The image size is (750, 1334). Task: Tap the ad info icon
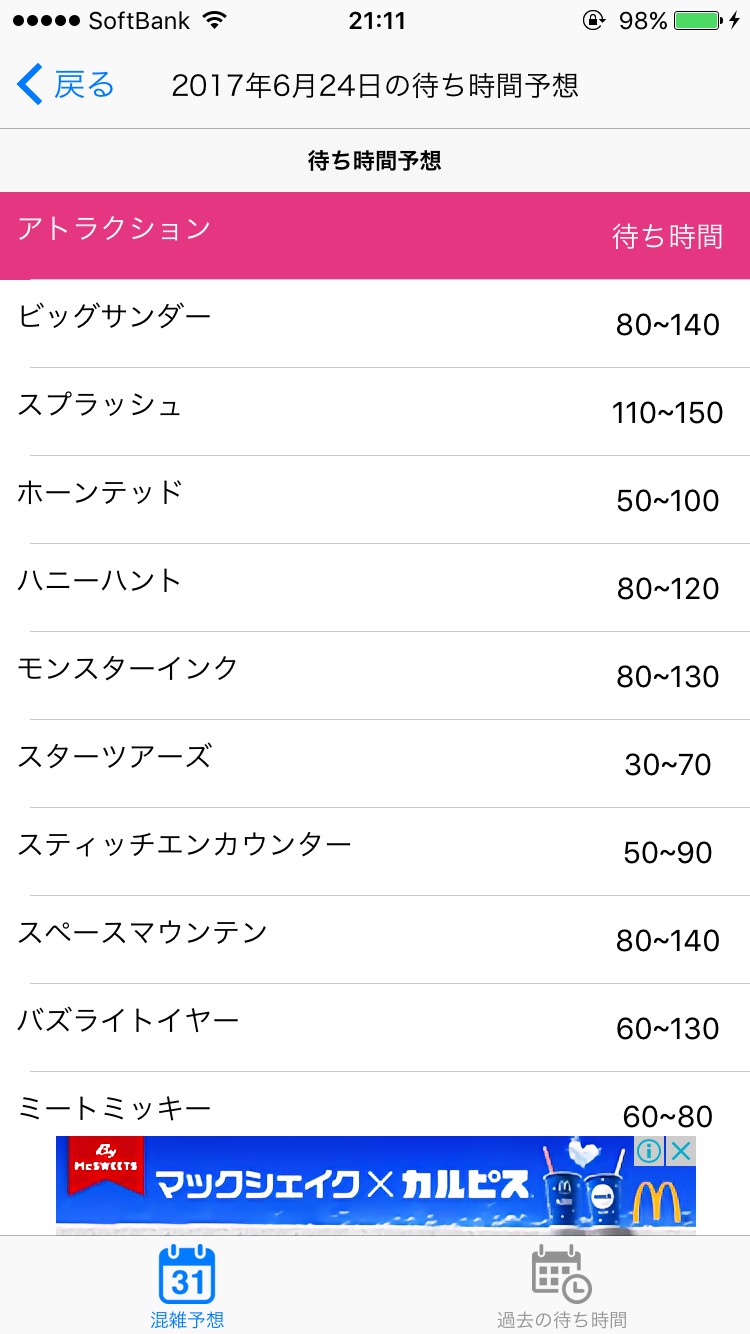click(x=649, y=1151)
